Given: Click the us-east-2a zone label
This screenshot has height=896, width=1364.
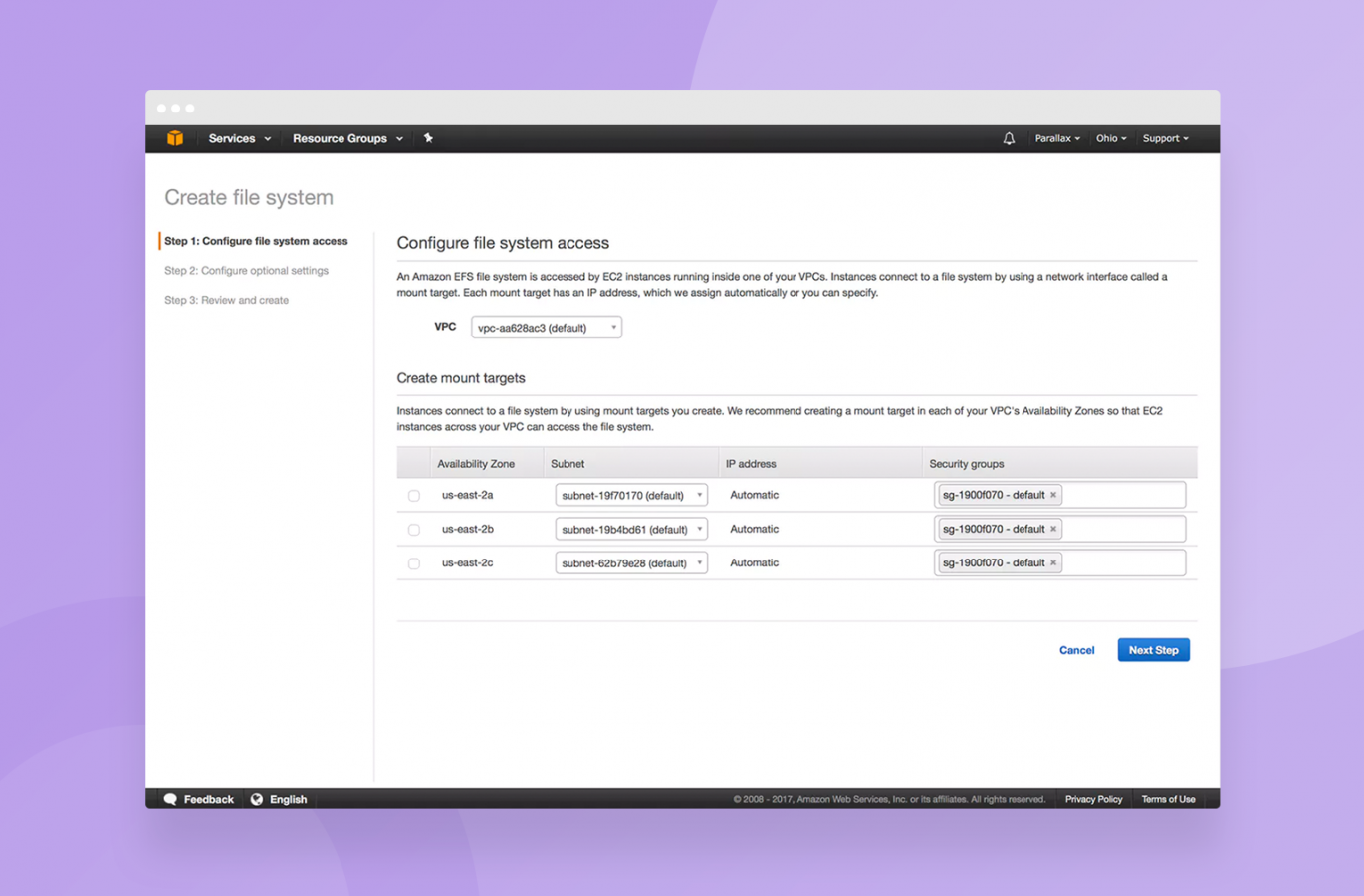Looking at the screenshot, I should pos(467,495).
